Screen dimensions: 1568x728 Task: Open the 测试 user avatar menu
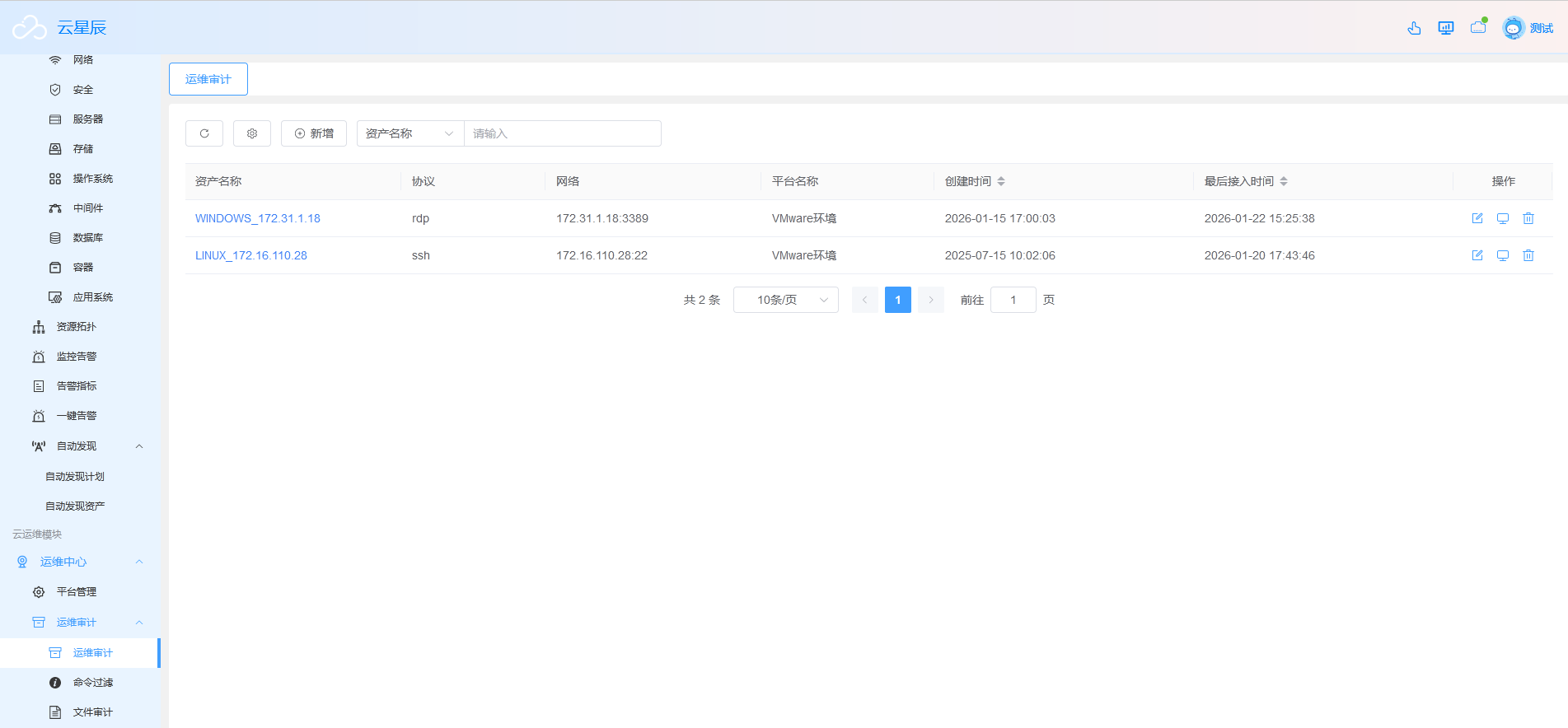pyautogui.click(x=1528, y=28)
